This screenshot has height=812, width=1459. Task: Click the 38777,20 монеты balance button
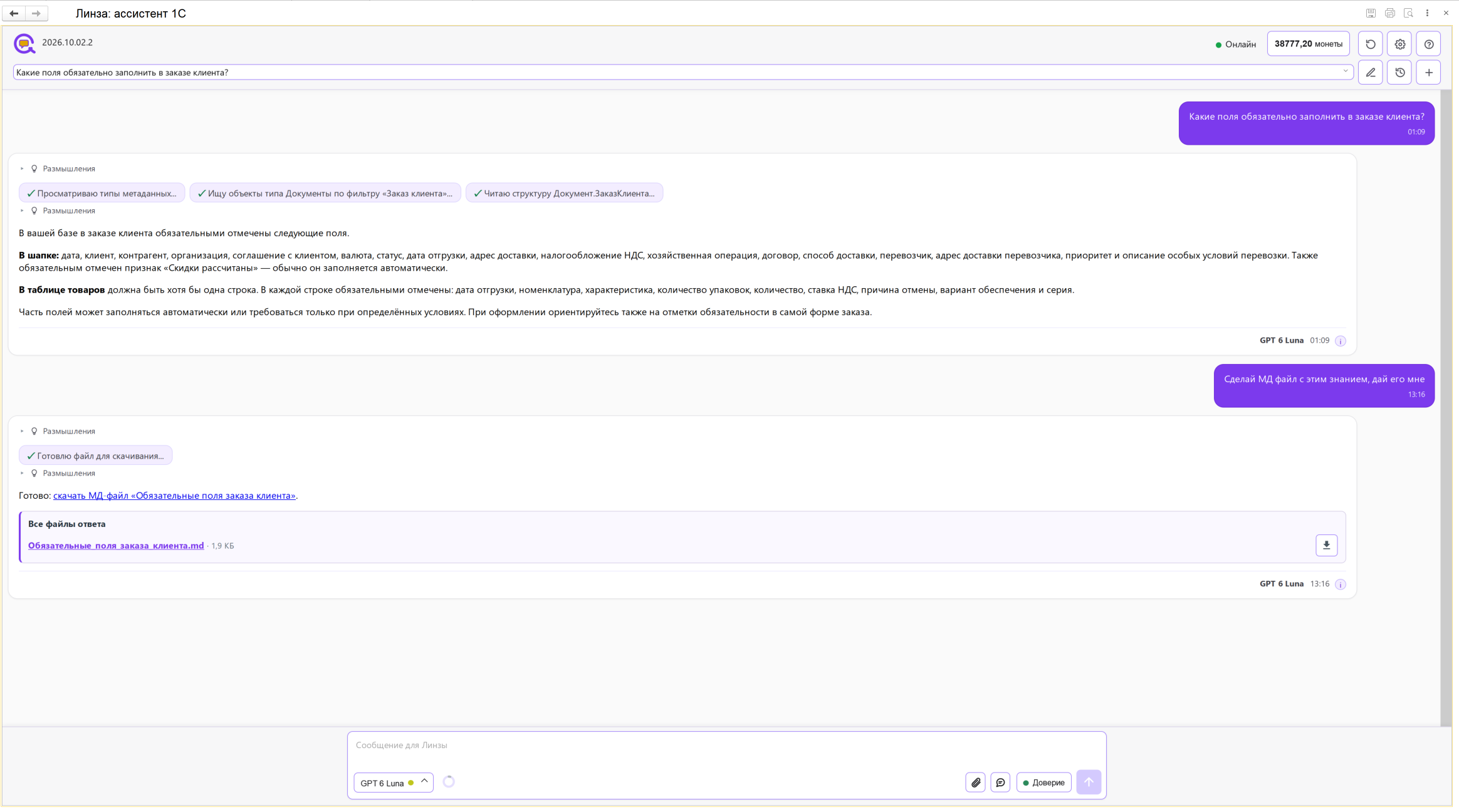1308,44
